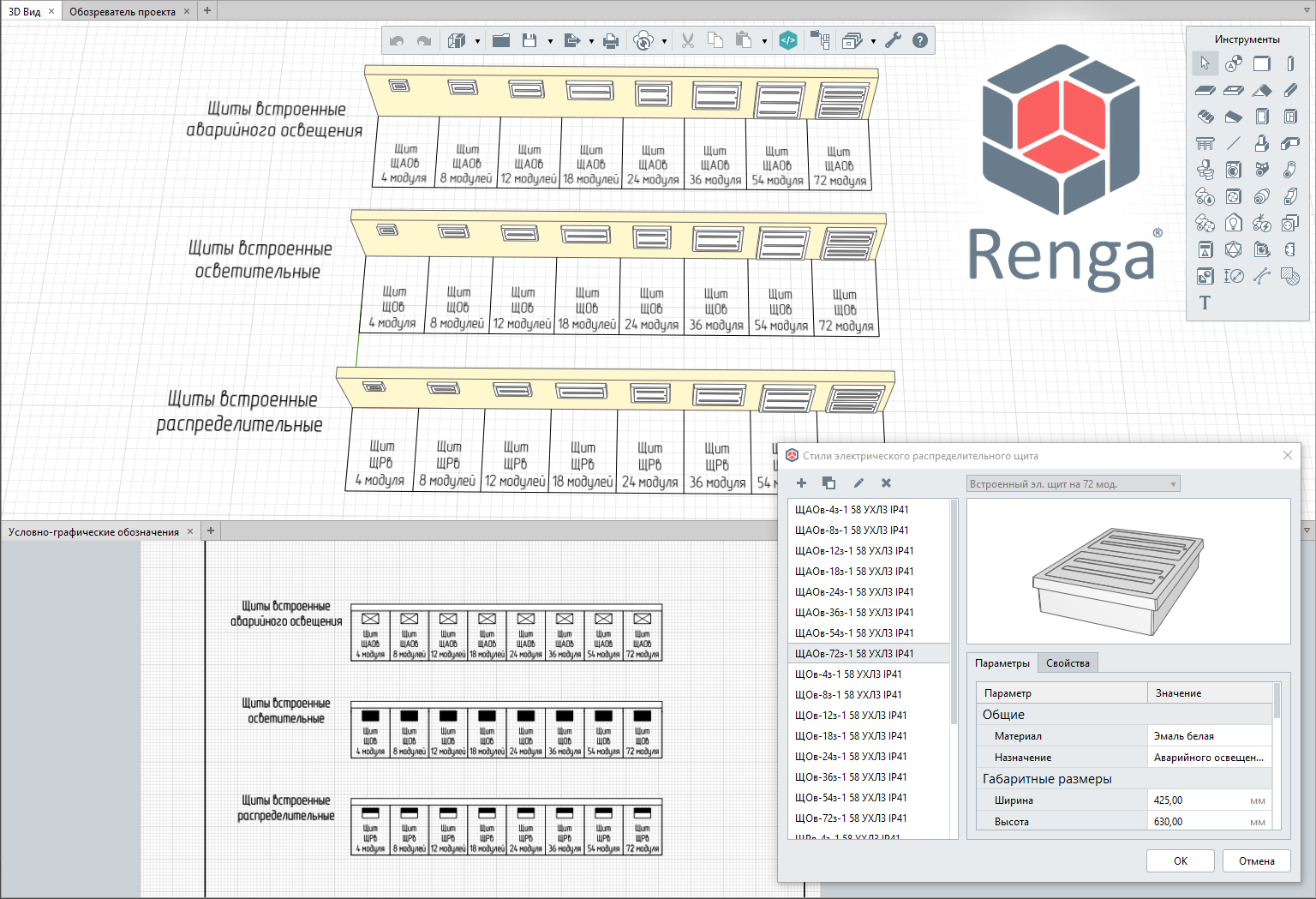Viewport: 1316px width, 899px height.
Task: Add a new style with the plus icon
Action: (801, 483)
